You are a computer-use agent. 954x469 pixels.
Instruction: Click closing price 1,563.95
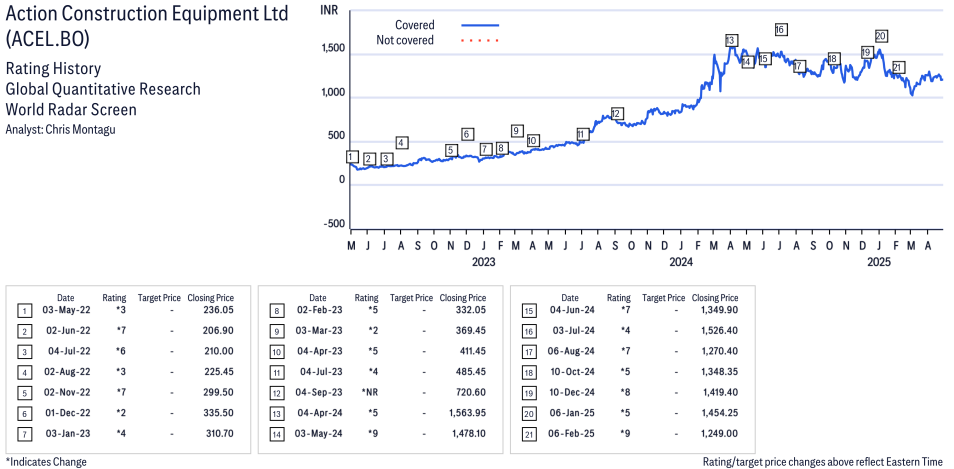click(467, 412)
